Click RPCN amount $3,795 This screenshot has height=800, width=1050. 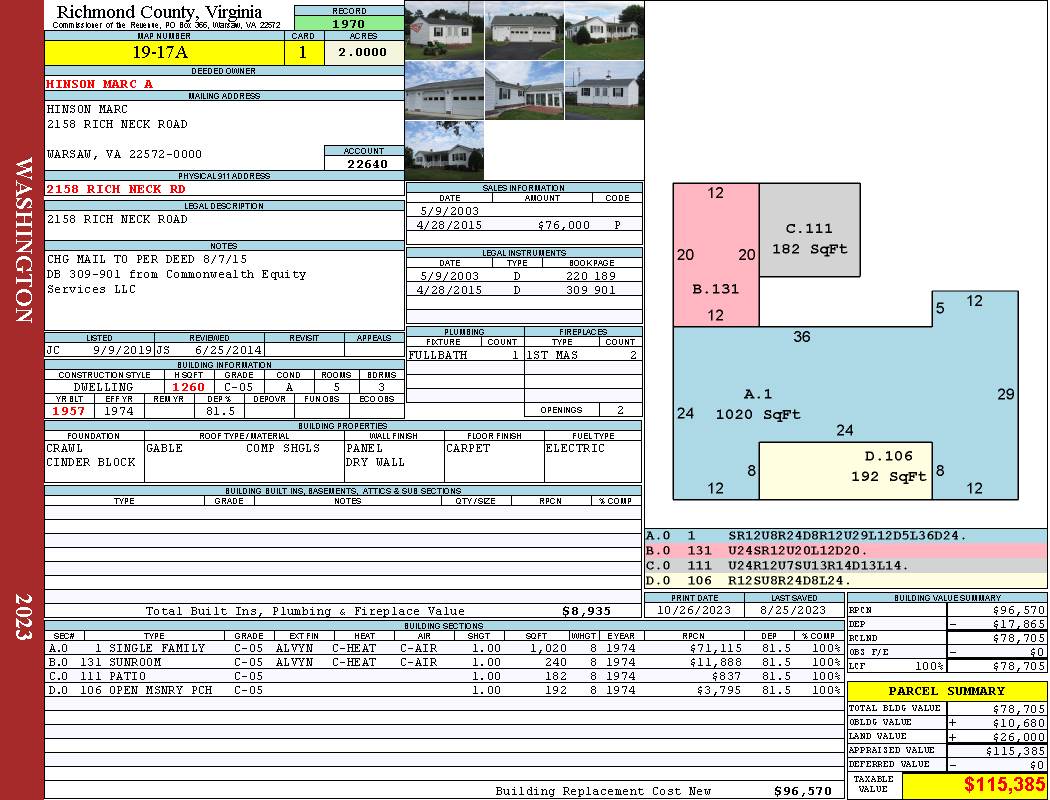719,690
